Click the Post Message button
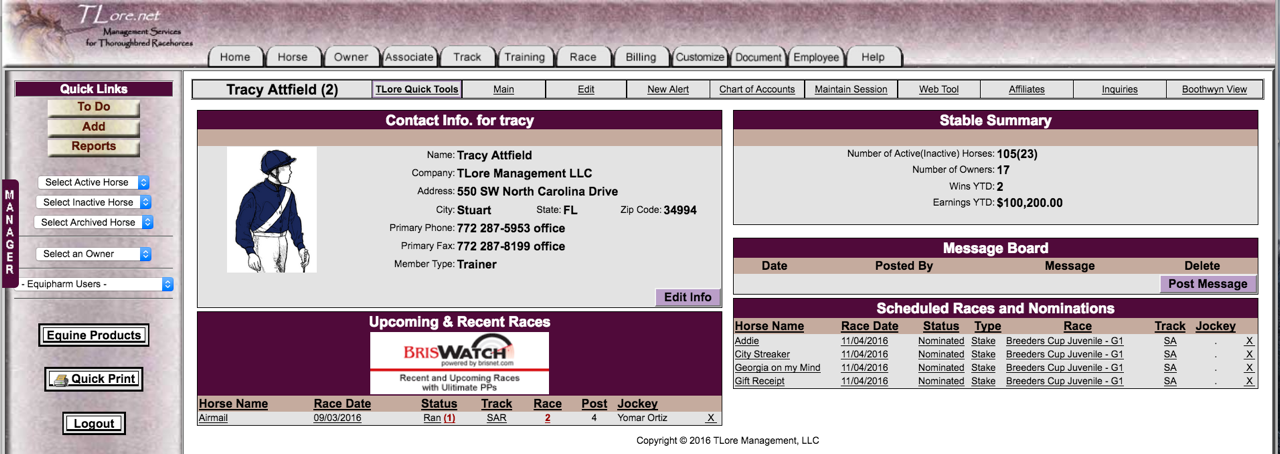This screenshot has height=454, width=1280. [x=1208, y=284]
